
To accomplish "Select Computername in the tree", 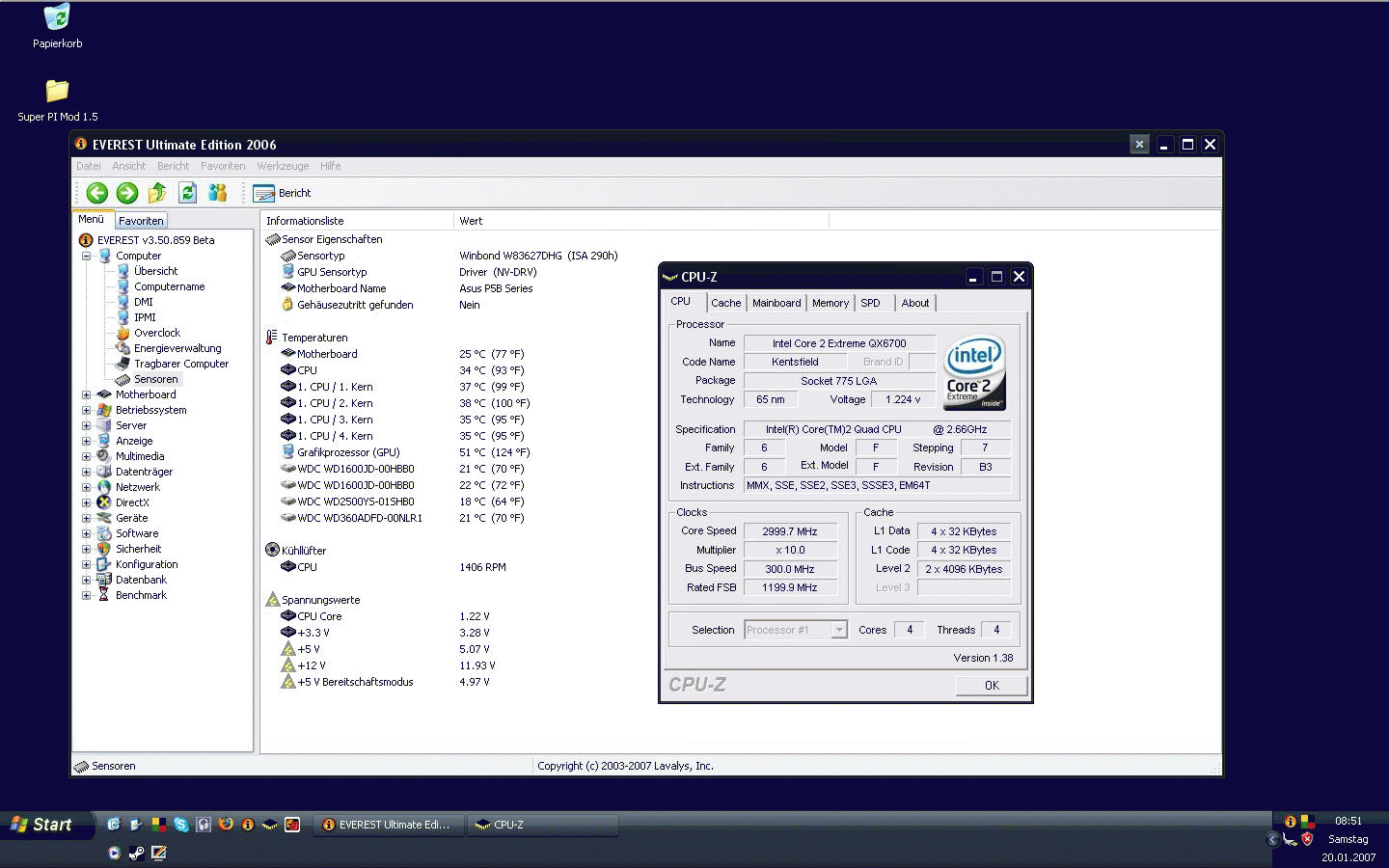I will click(x=169, y=286).
